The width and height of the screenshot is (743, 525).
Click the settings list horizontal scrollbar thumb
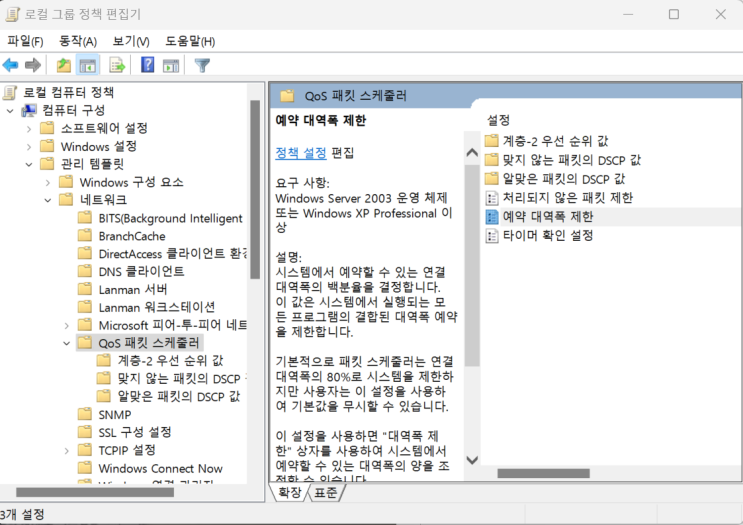[544, 473]
